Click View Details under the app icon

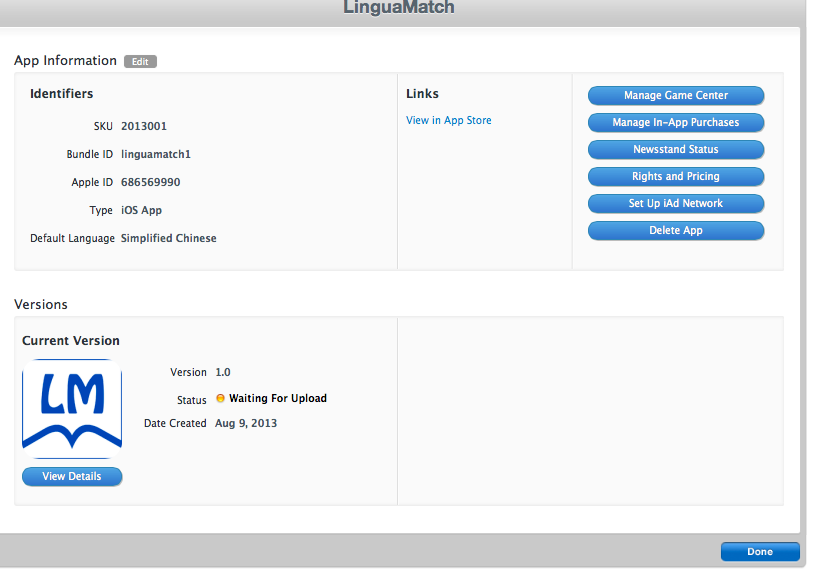pos(72,476)
